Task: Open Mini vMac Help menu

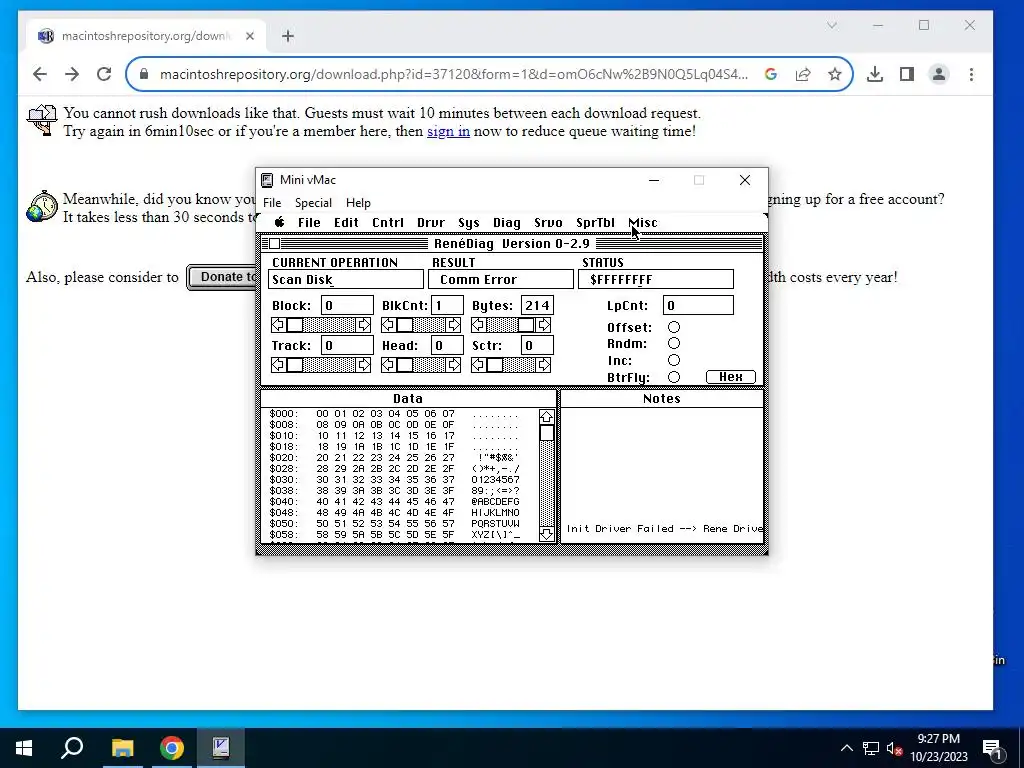Action: click(x=358, y=202)
